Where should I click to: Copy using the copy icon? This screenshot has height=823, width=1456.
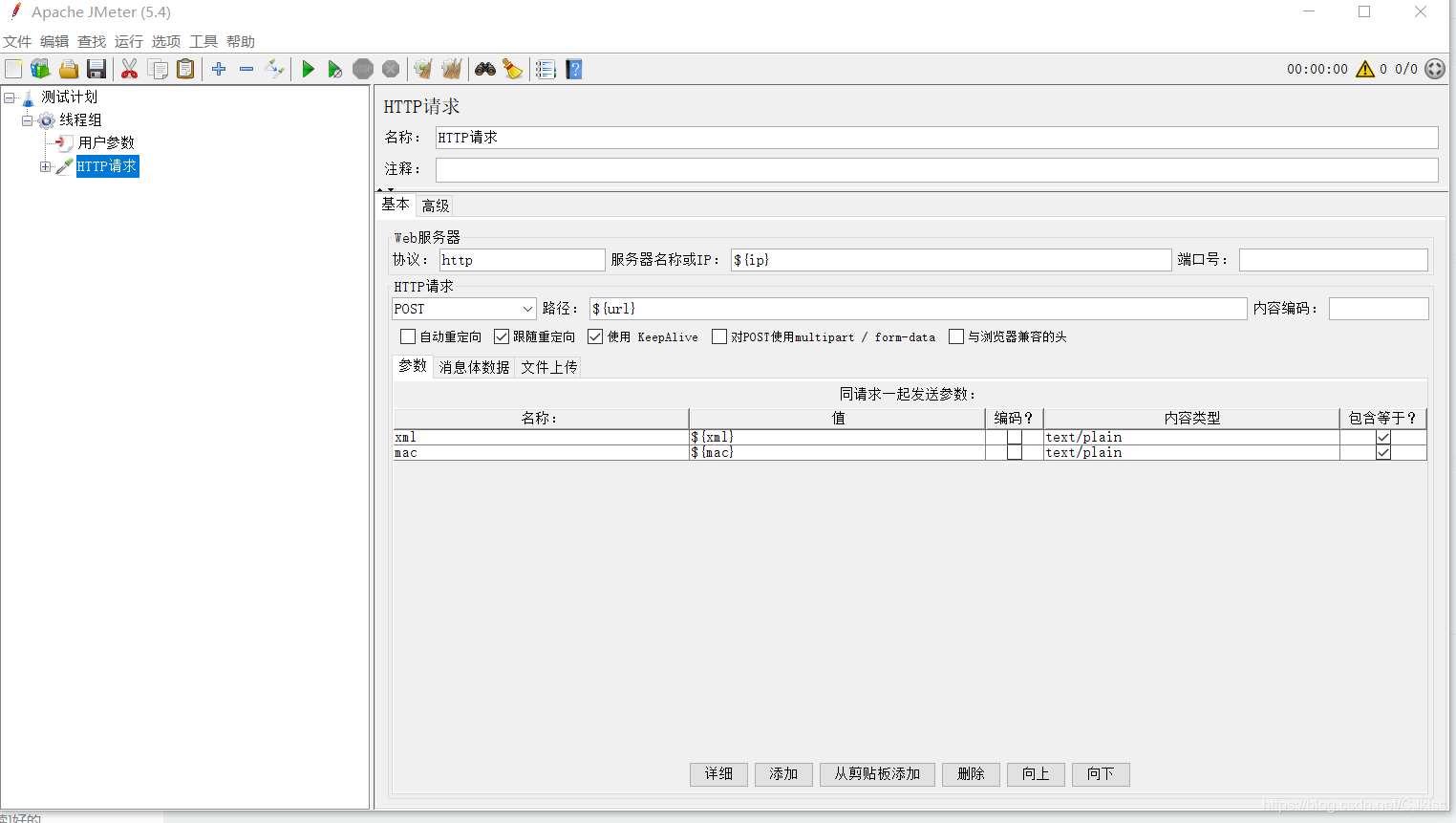158,69
